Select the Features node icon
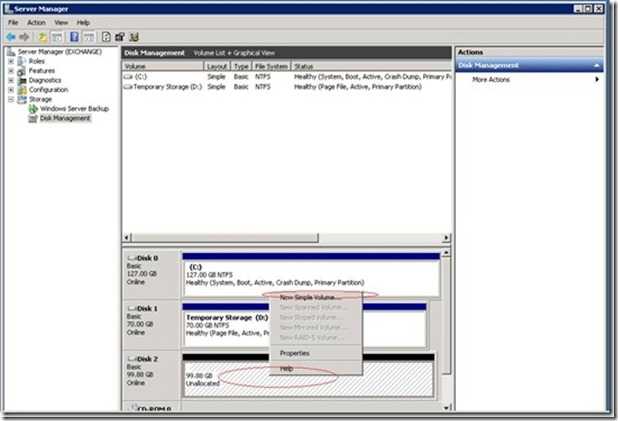This screenshot has height=421, width=618. coord(22,71)
